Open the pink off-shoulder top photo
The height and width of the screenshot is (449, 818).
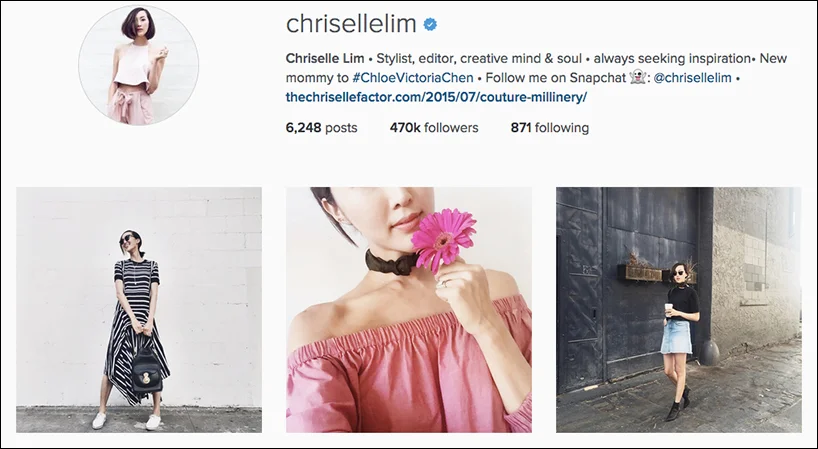tap(409, 310)
